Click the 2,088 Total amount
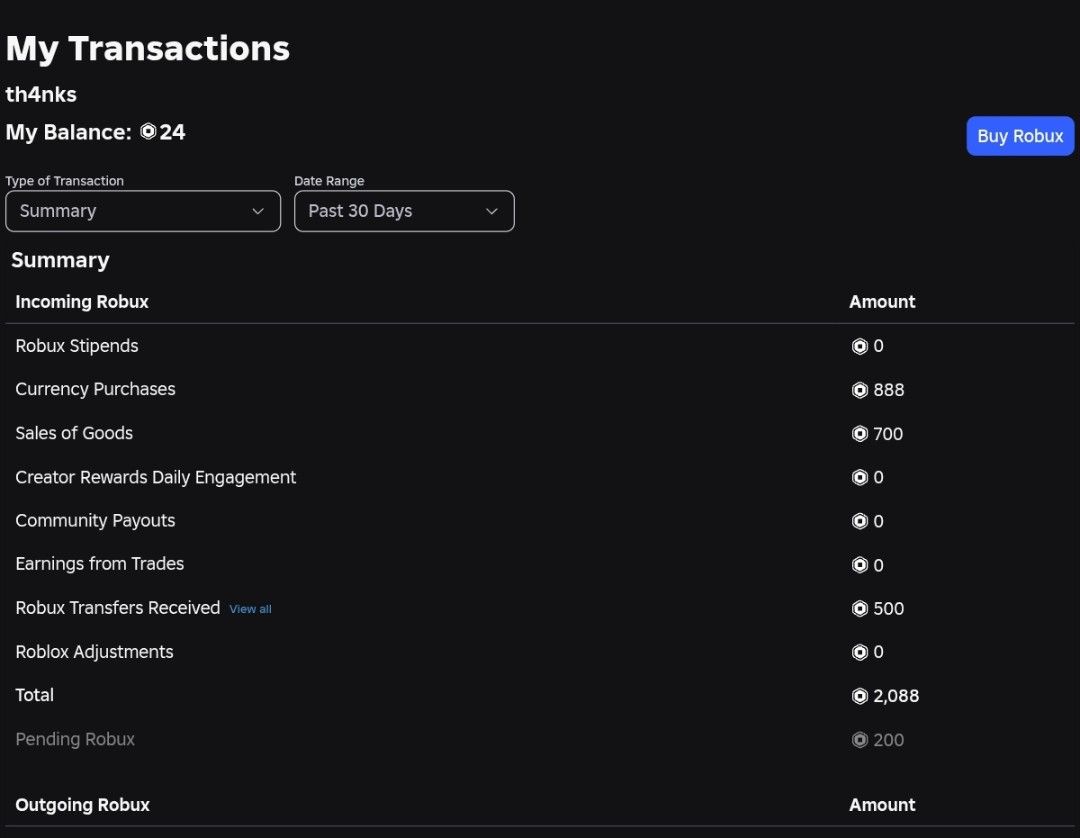 (896, 696)
